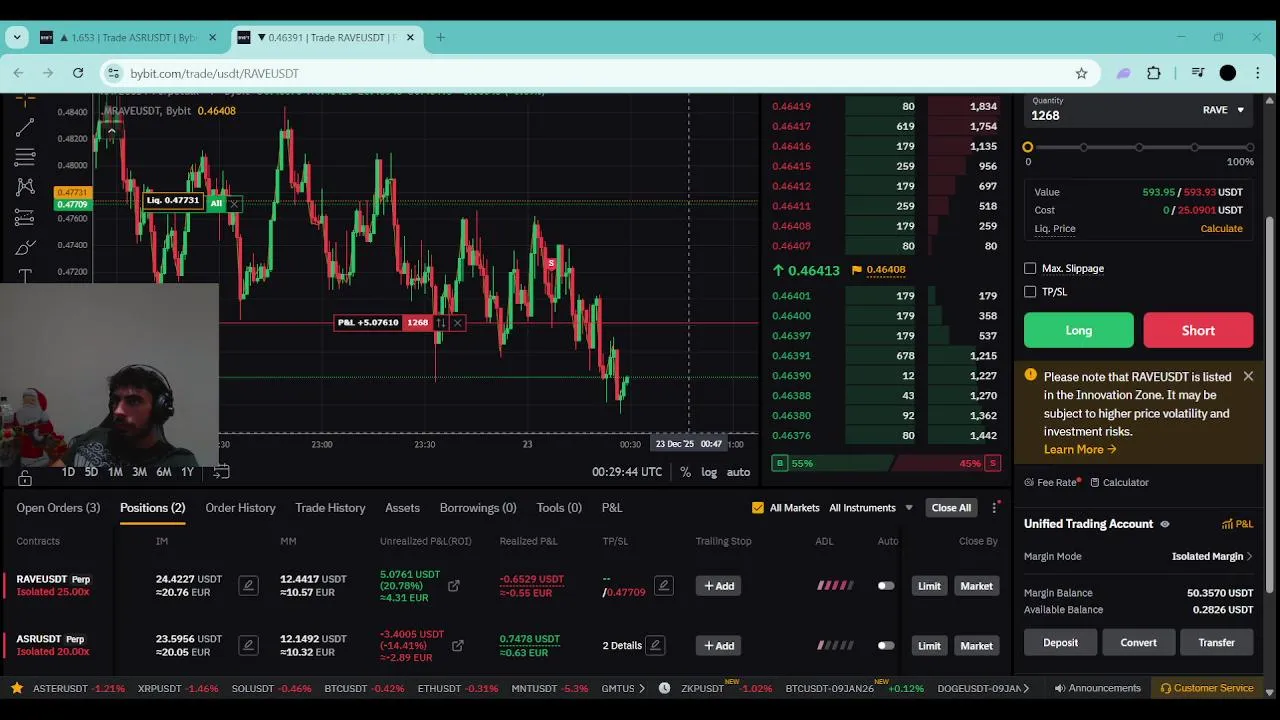The image size is (1280, 720).
Task: Close the liquidation price line on chart
Action: (x=234, y=203)
